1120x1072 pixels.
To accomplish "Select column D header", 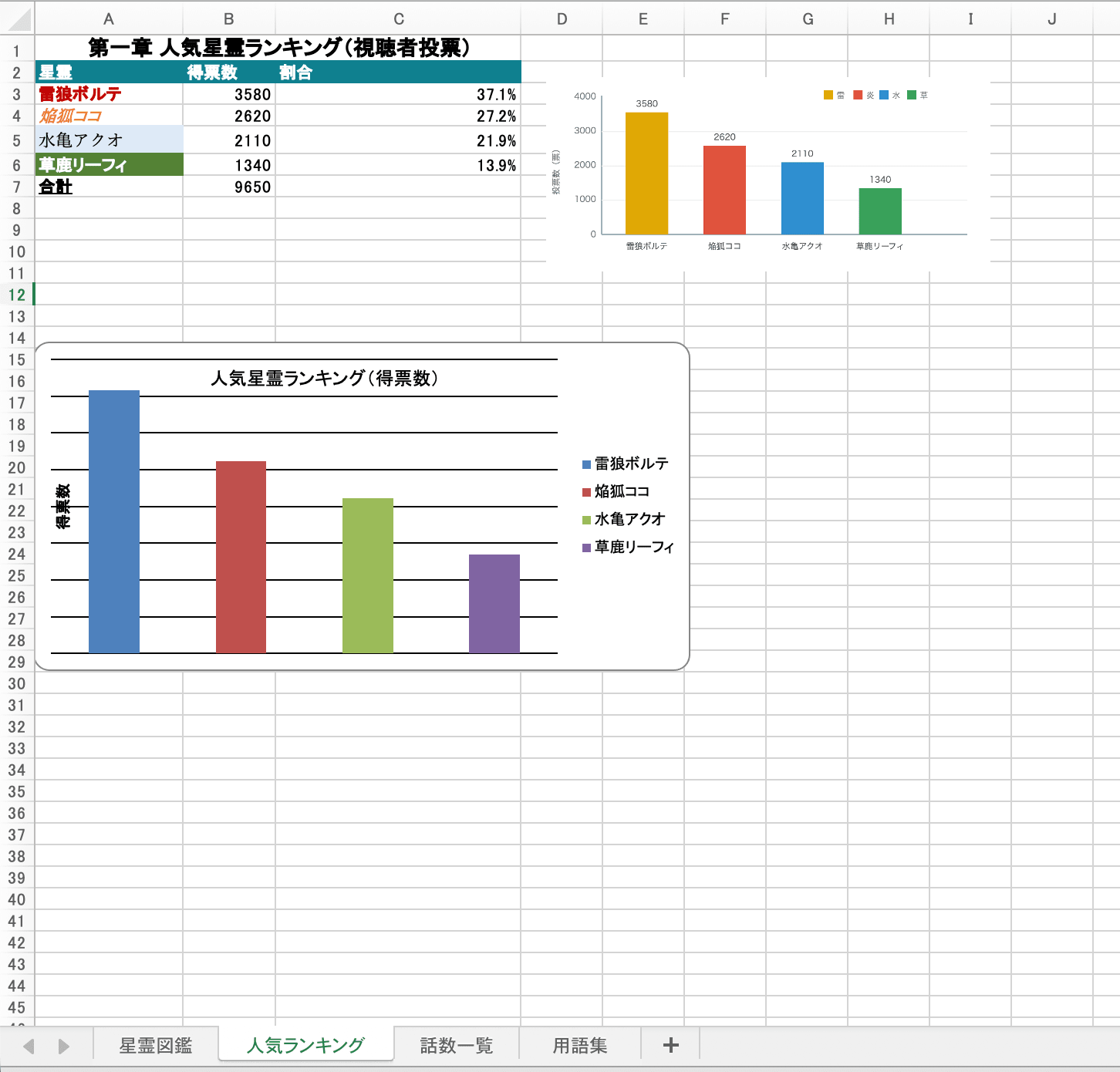I will (562, 19).
